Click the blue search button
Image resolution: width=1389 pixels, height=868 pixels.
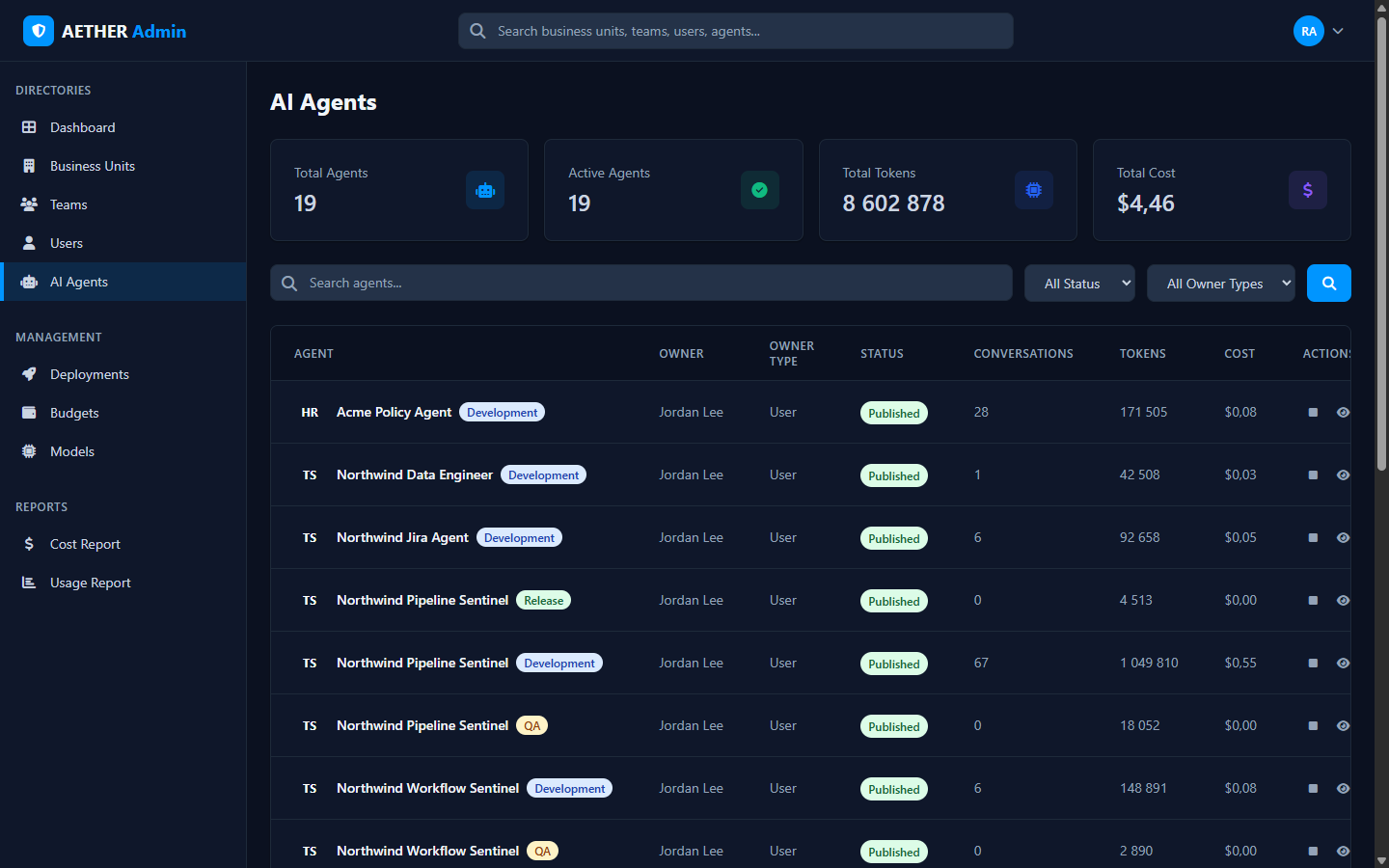[x=1329, y=284]
